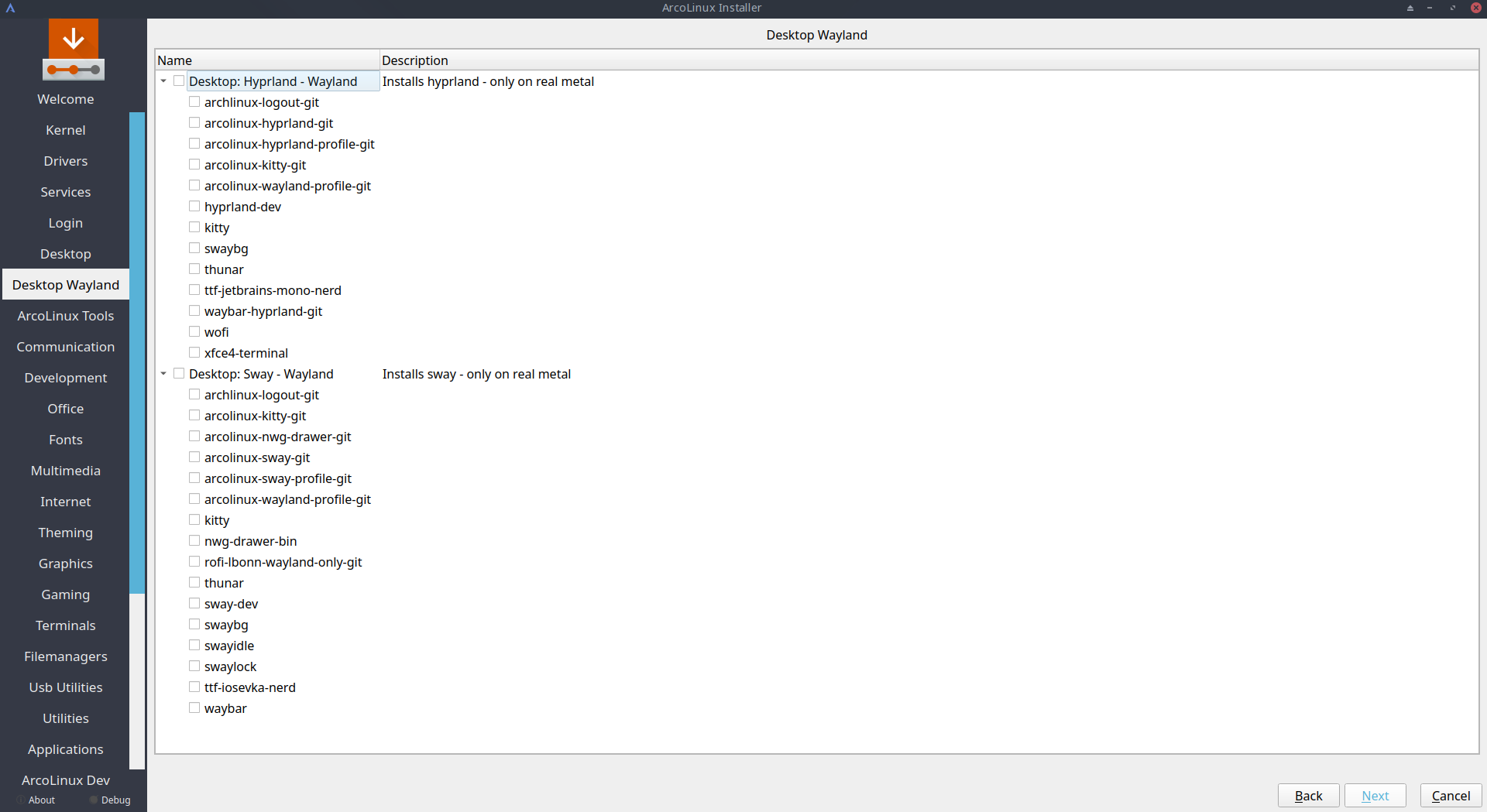The width and height of the screenshot is (1487, 812).
Task: Click the blue sidebar scrollbar
Action: click(137, 353)
